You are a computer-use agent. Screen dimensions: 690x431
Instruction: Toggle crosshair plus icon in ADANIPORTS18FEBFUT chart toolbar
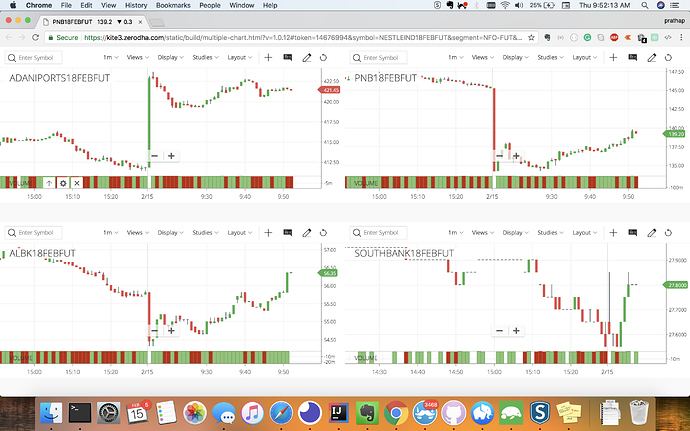click(268, 58)
